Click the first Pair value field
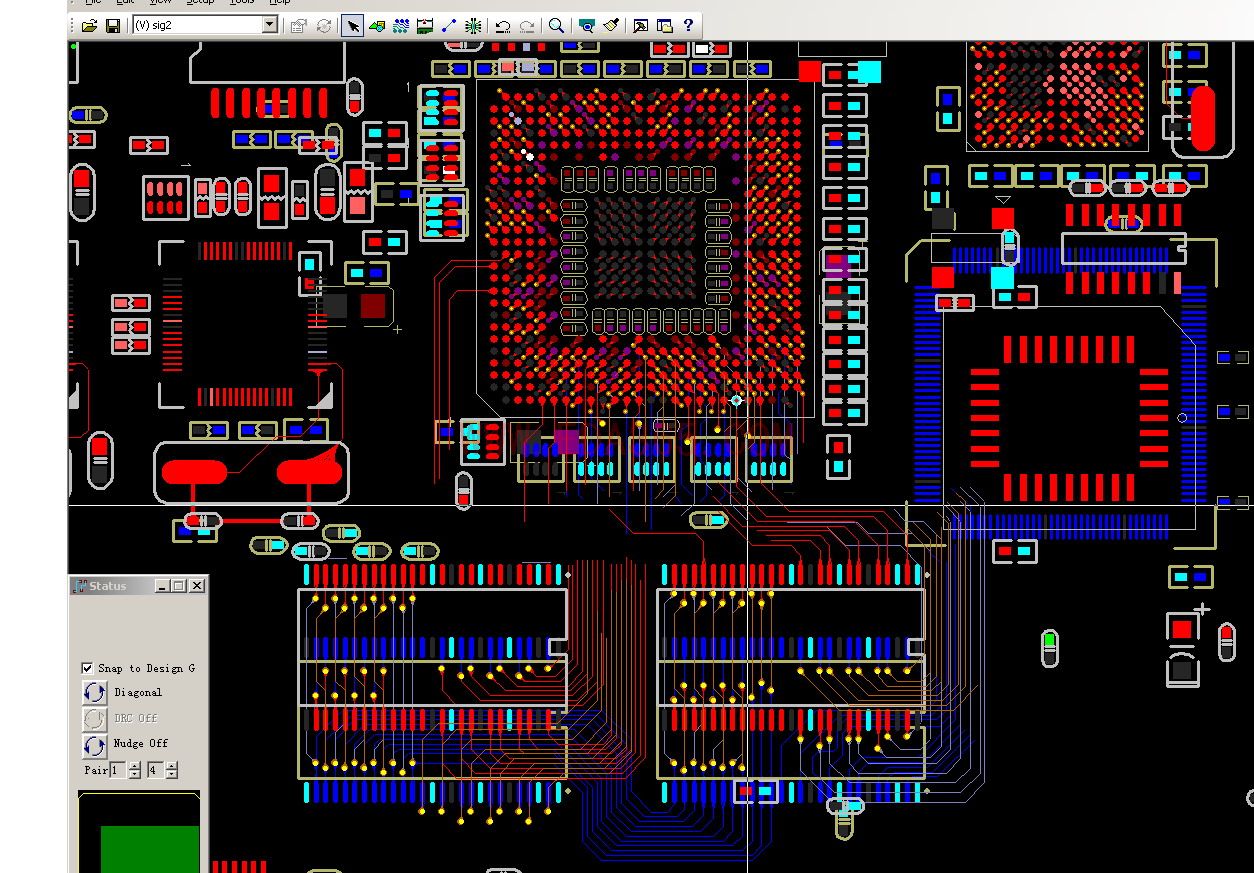This screenshot has width=1254, height=873. point(119,770)
